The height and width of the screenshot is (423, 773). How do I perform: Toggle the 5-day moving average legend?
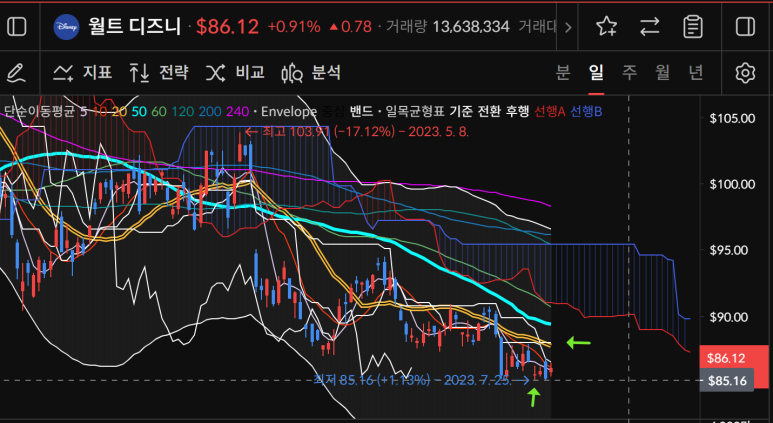(84, 111)
